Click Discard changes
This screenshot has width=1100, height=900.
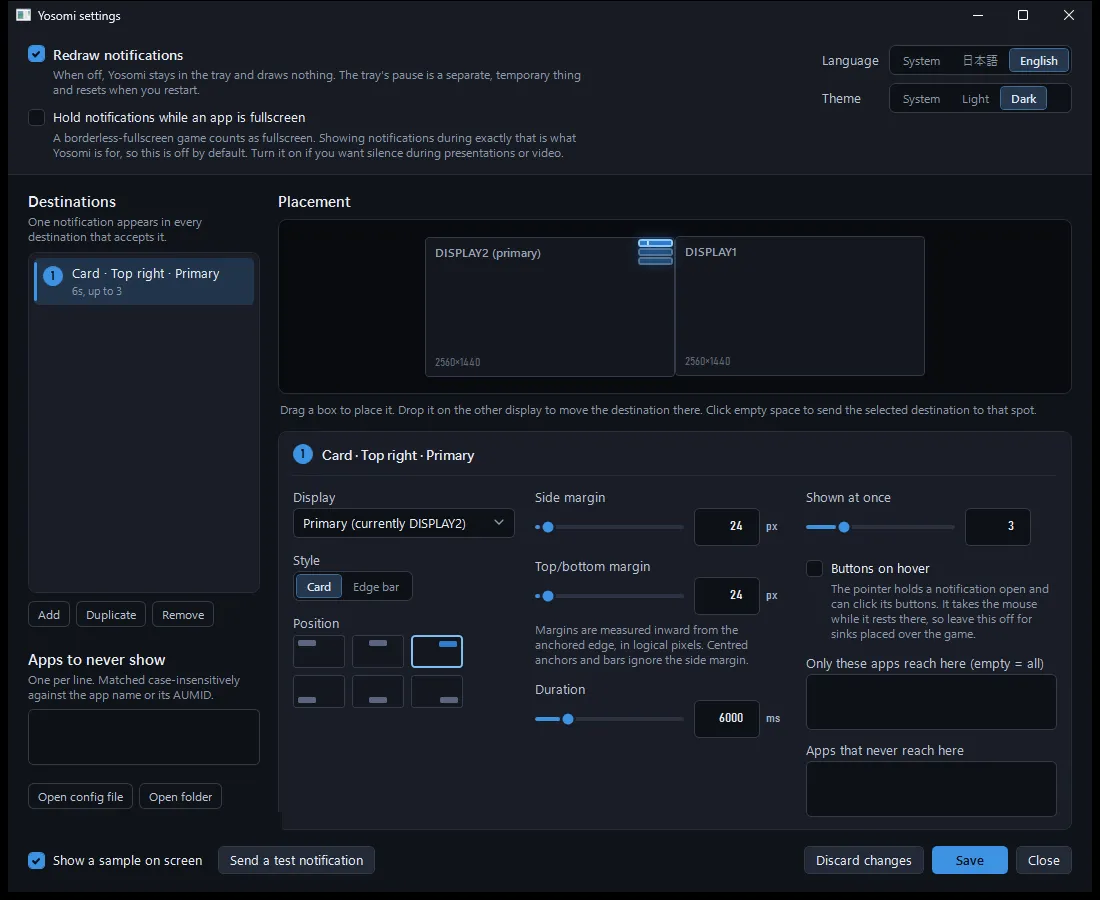864,860
